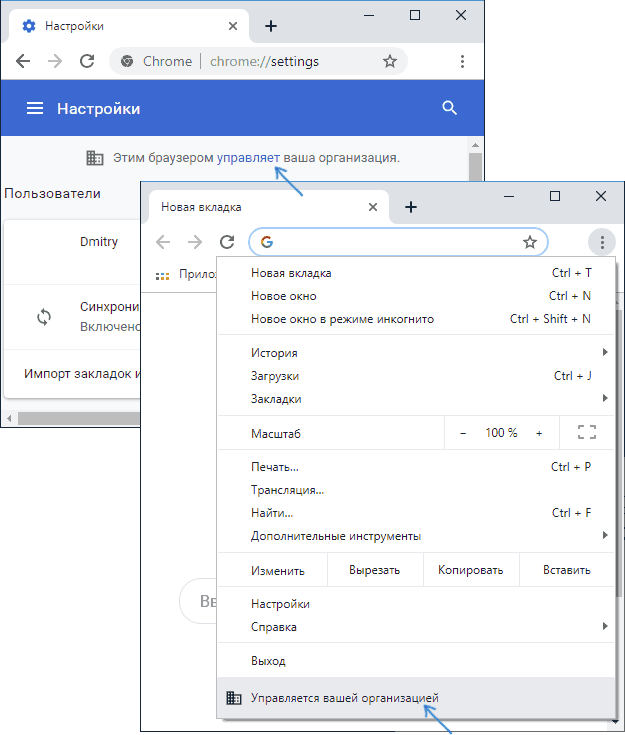This screenshot has height=735, width=625.
Task: Click the управляет link in Settings
Action: click(x=248, y=158)
